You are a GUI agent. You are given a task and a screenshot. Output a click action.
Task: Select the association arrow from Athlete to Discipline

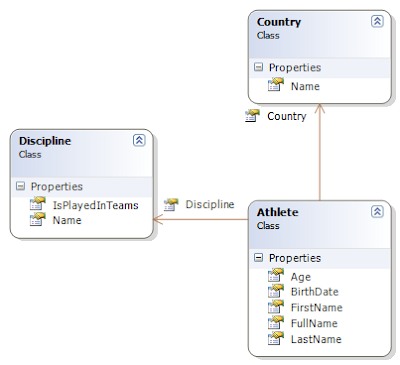(200, 219)
